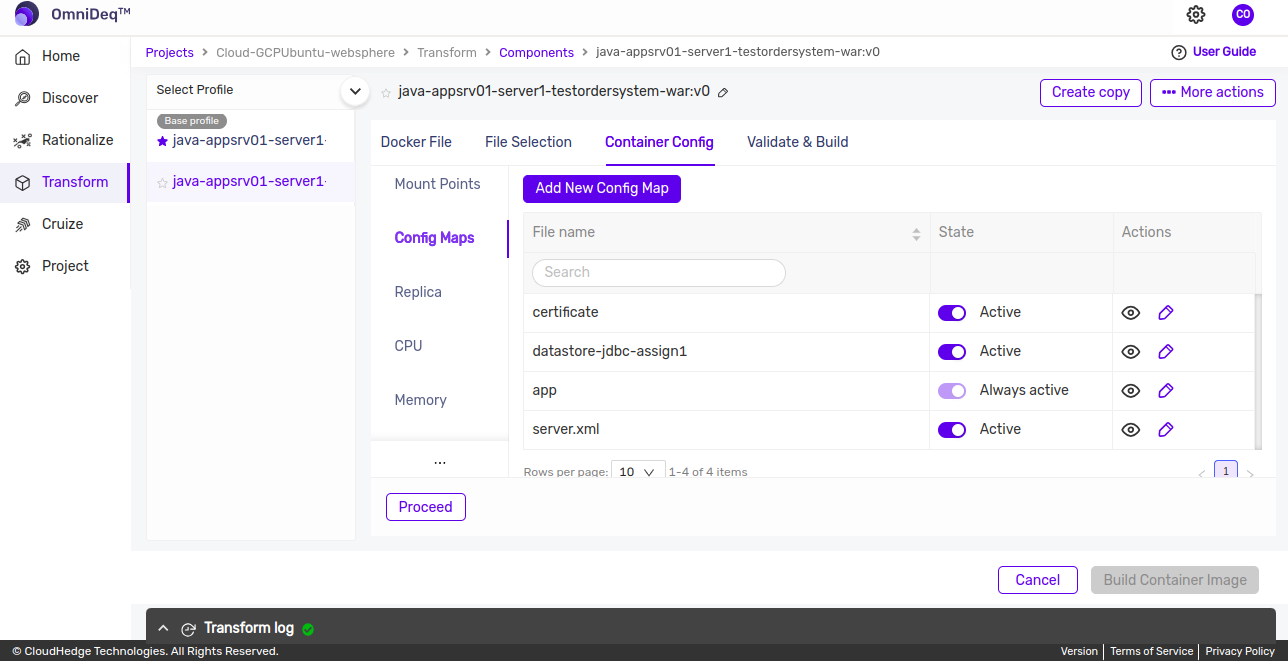Go to next table page

(1250, 473)
